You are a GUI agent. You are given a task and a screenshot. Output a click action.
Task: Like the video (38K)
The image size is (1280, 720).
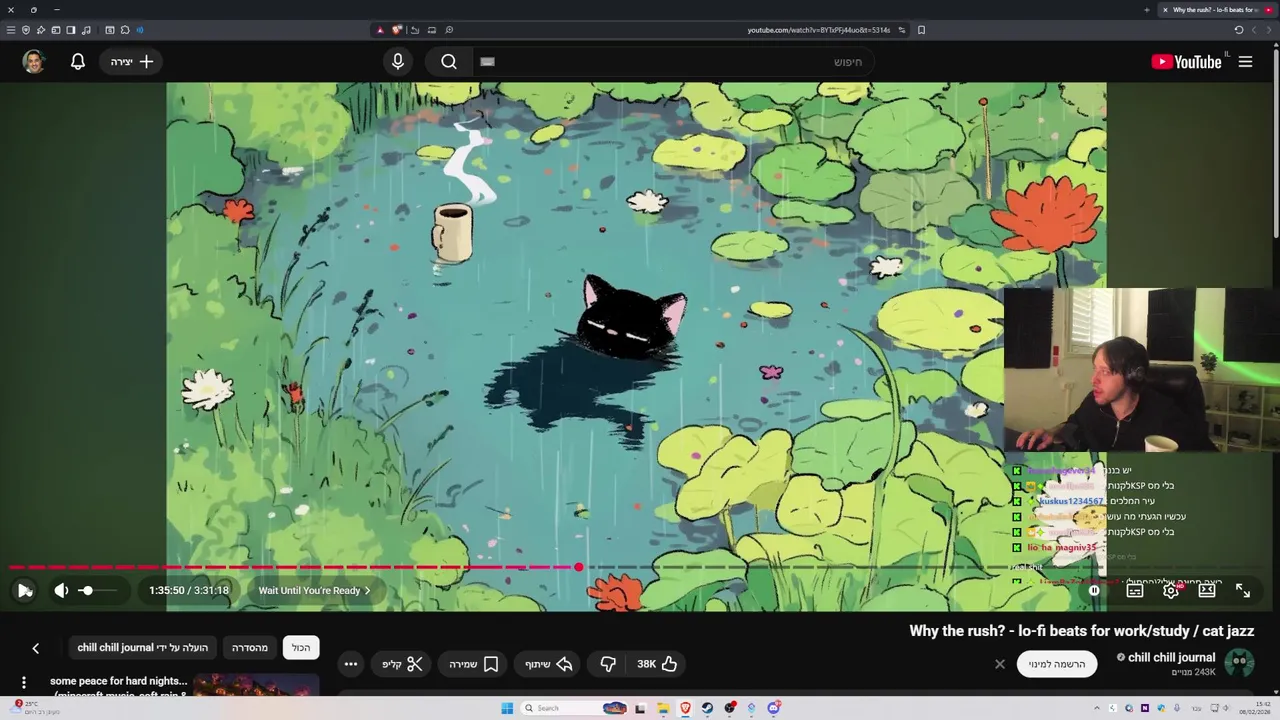coord(658,664)
